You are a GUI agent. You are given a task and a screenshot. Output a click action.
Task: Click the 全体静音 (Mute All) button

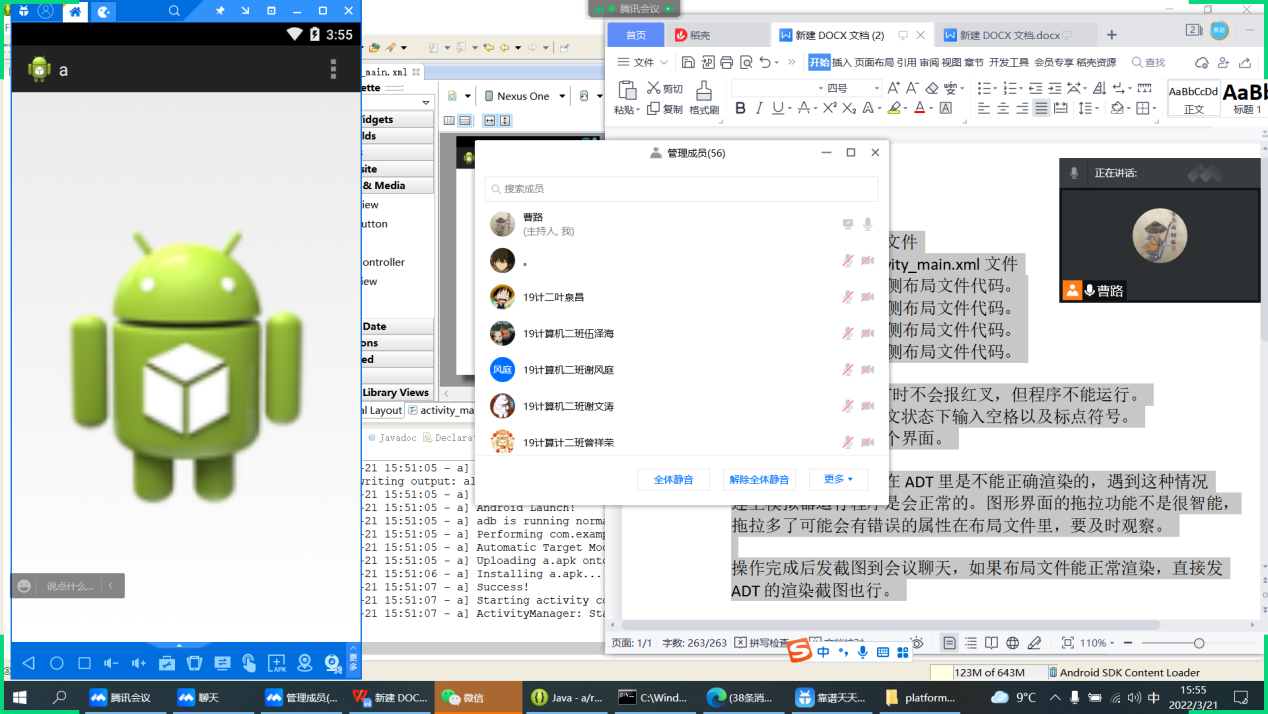tap(680, 480)
